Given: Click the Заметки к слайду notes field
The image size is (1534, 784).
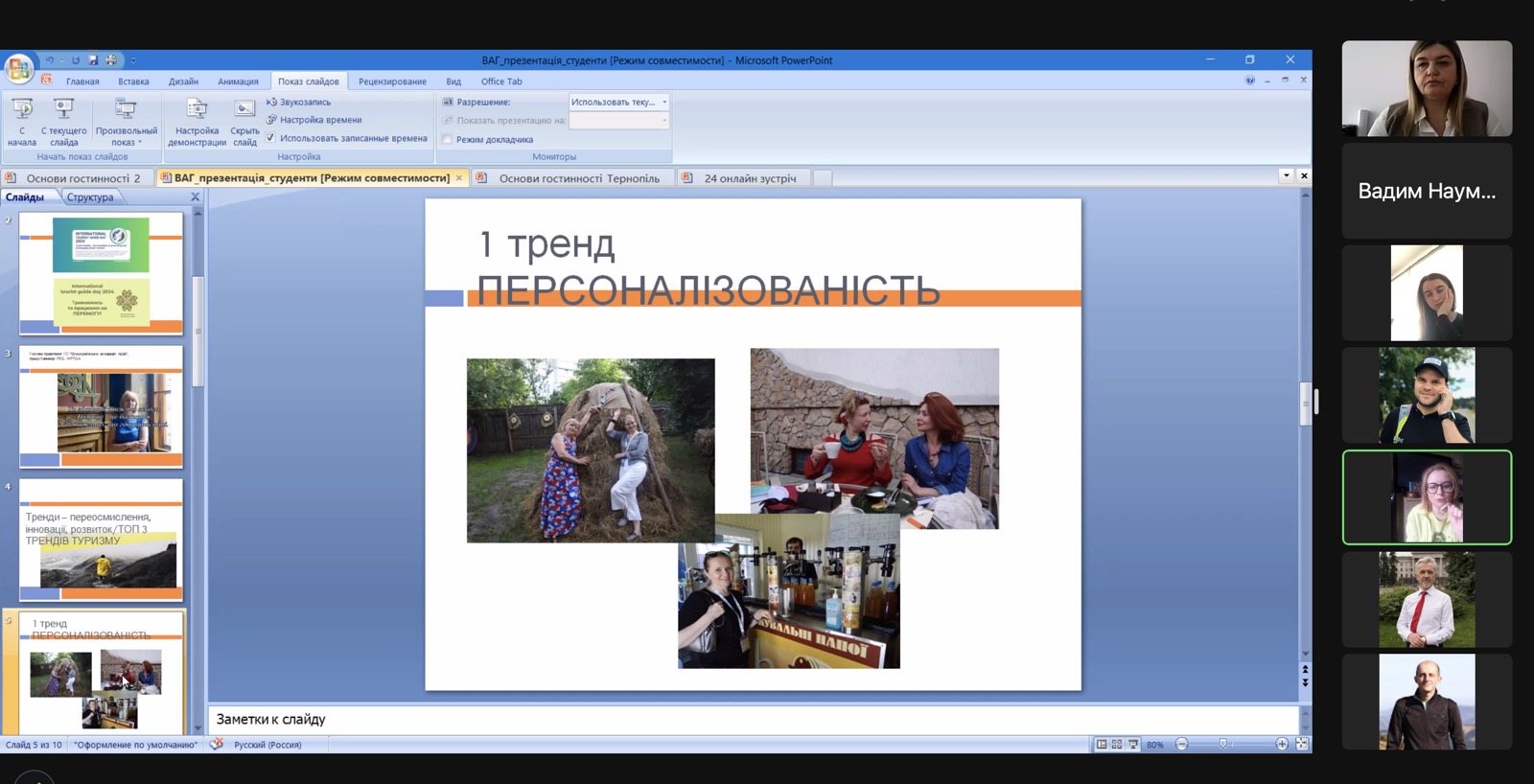Looking at the screenshot, I should click(753, 720).
